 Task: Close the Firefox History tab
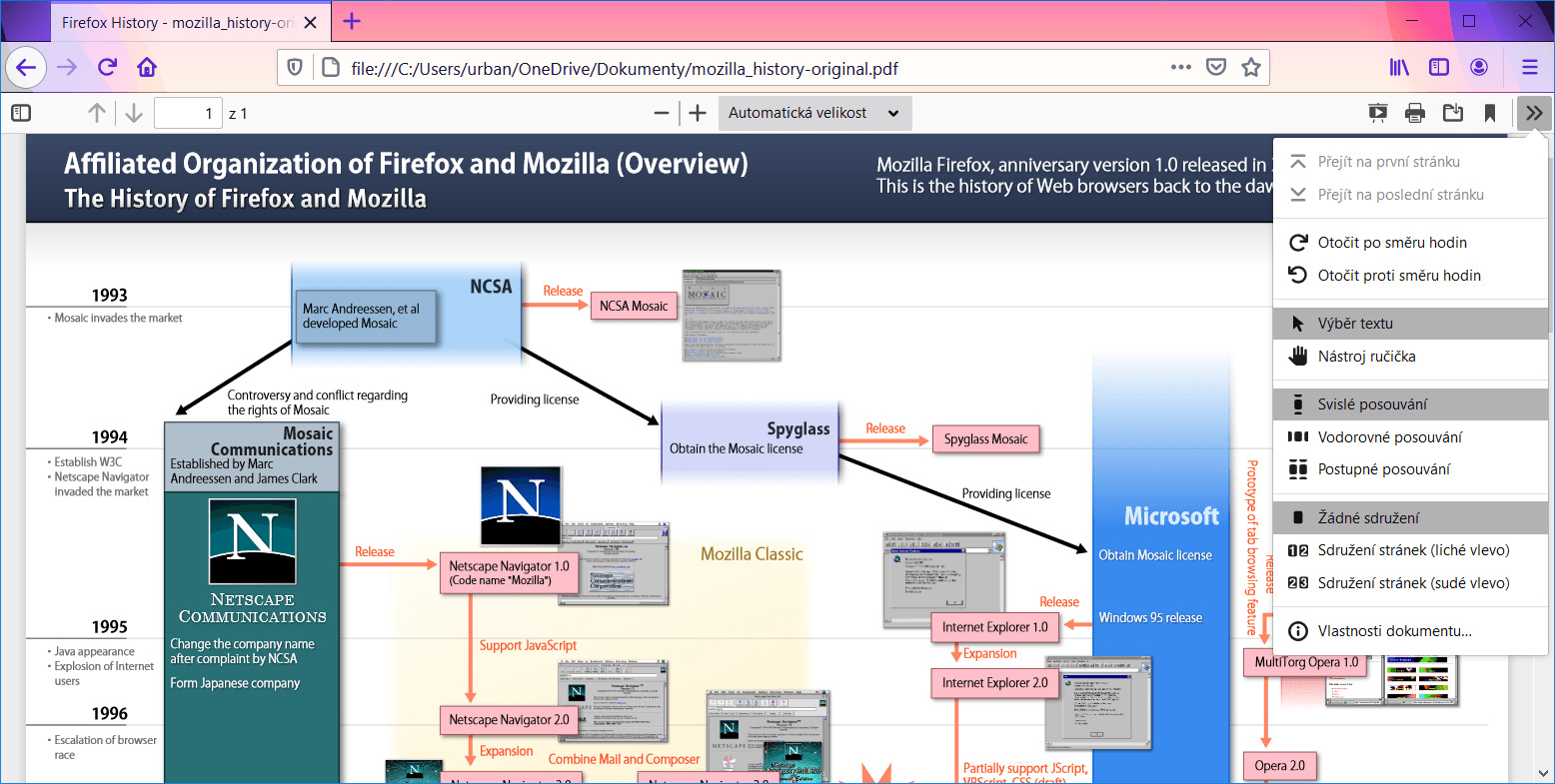pos(311,22)
